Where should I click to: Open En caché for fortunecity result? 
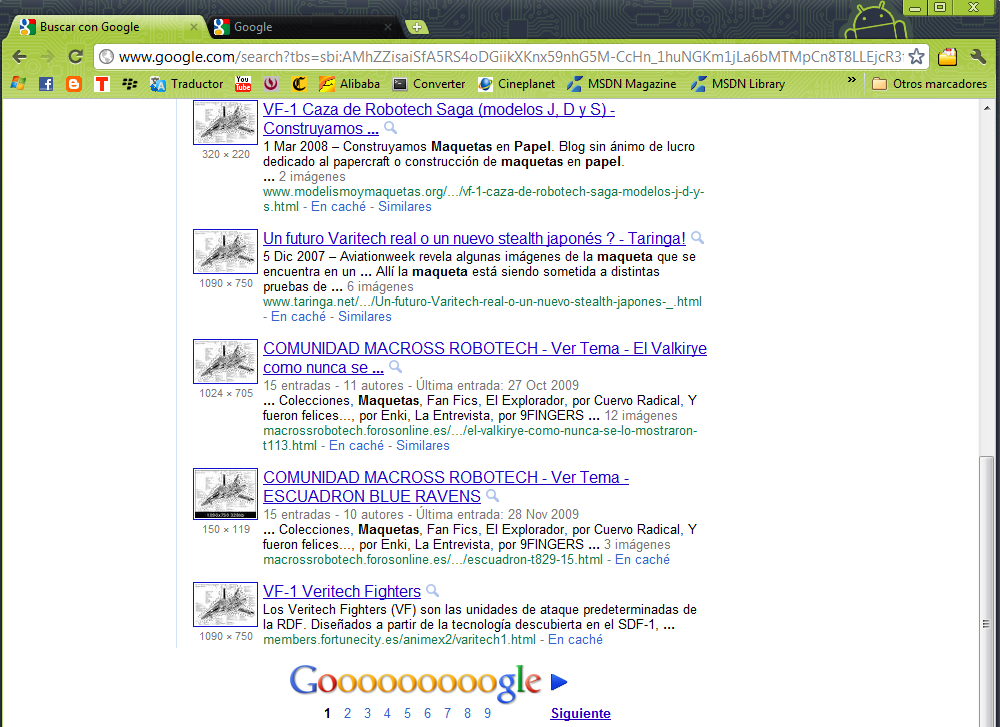point(575,640)
